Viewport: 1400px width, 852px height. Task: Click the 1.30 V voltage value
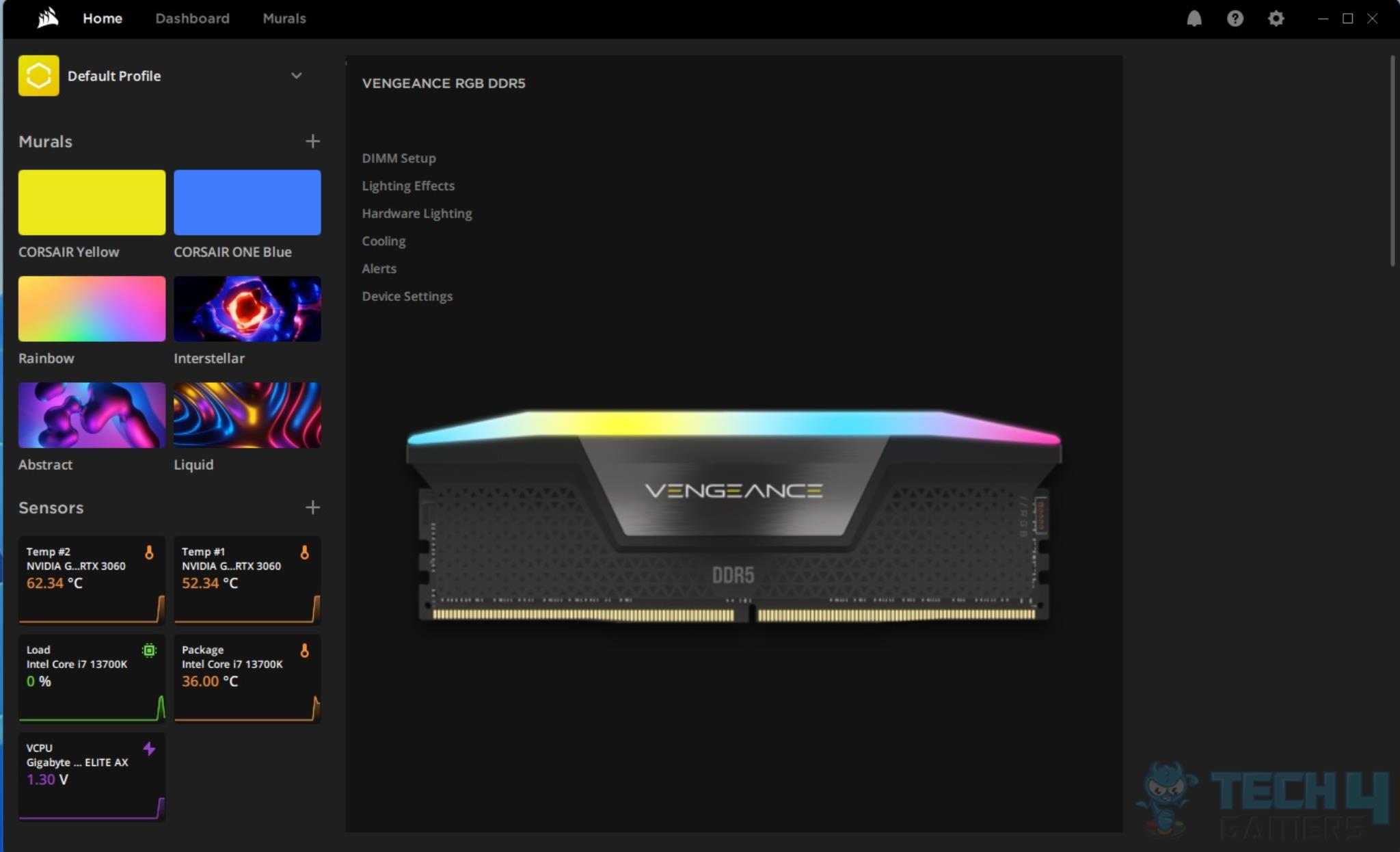tap(47, 780)
